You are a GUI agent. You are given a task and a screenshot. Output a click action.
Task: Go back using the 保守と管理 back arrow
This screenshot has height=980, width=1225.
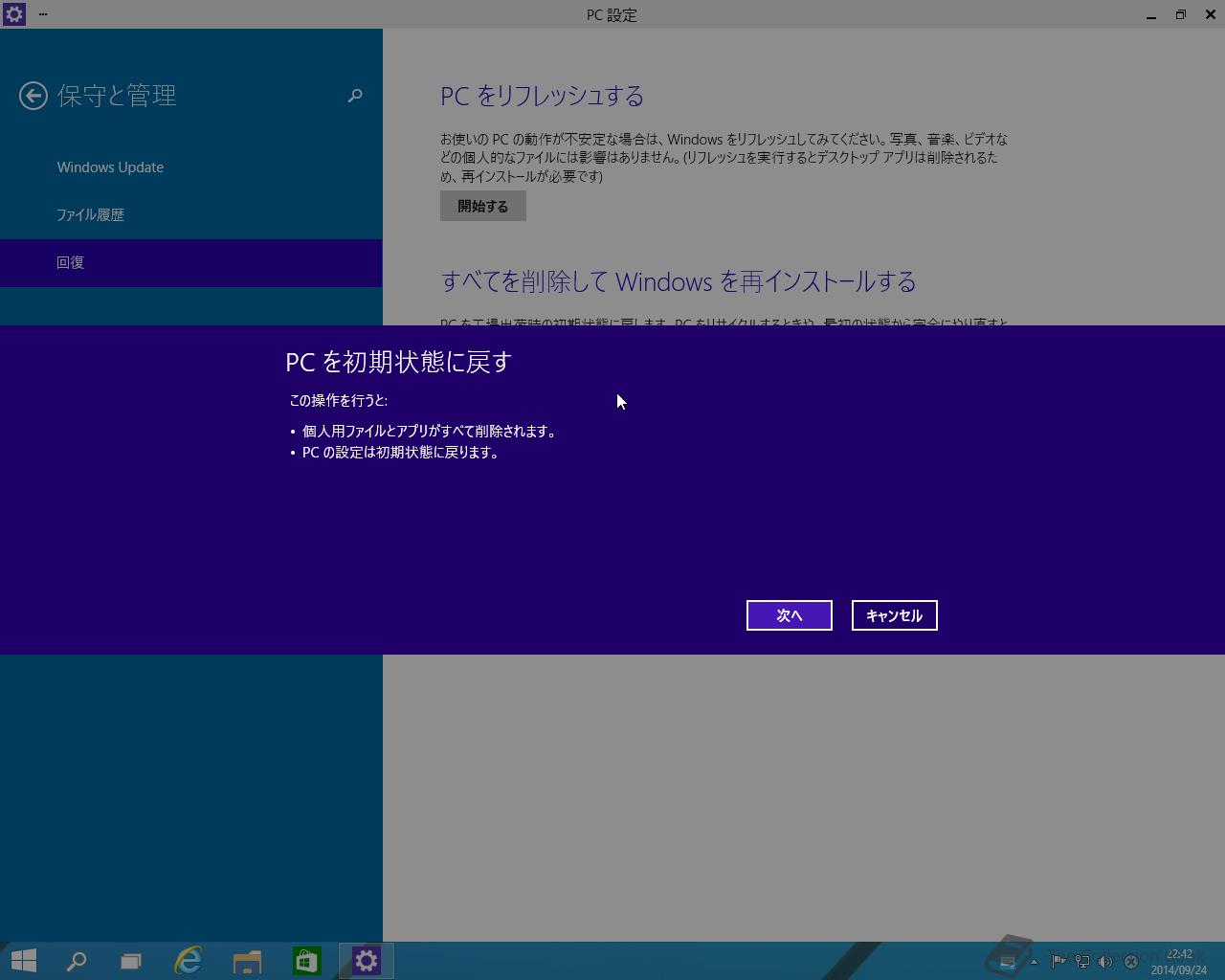(x=33, y=96)
